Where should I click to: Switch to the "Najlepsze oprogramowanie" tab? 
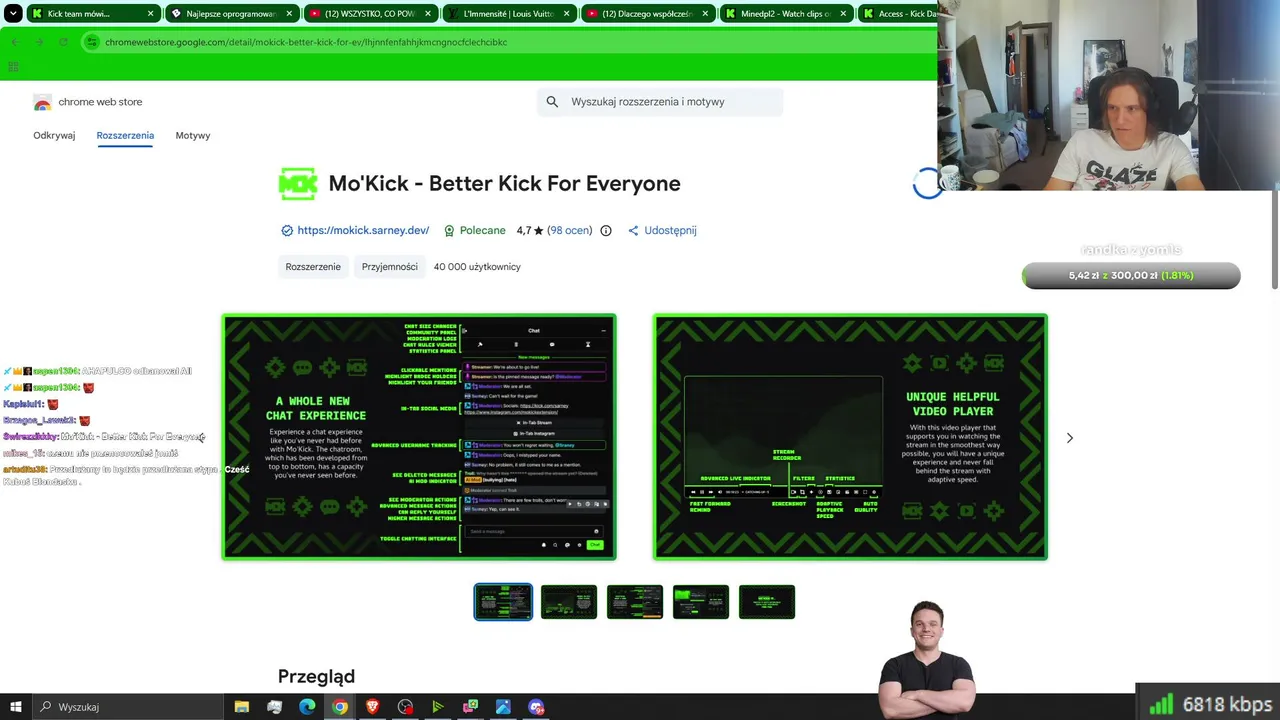coord(231,14)
